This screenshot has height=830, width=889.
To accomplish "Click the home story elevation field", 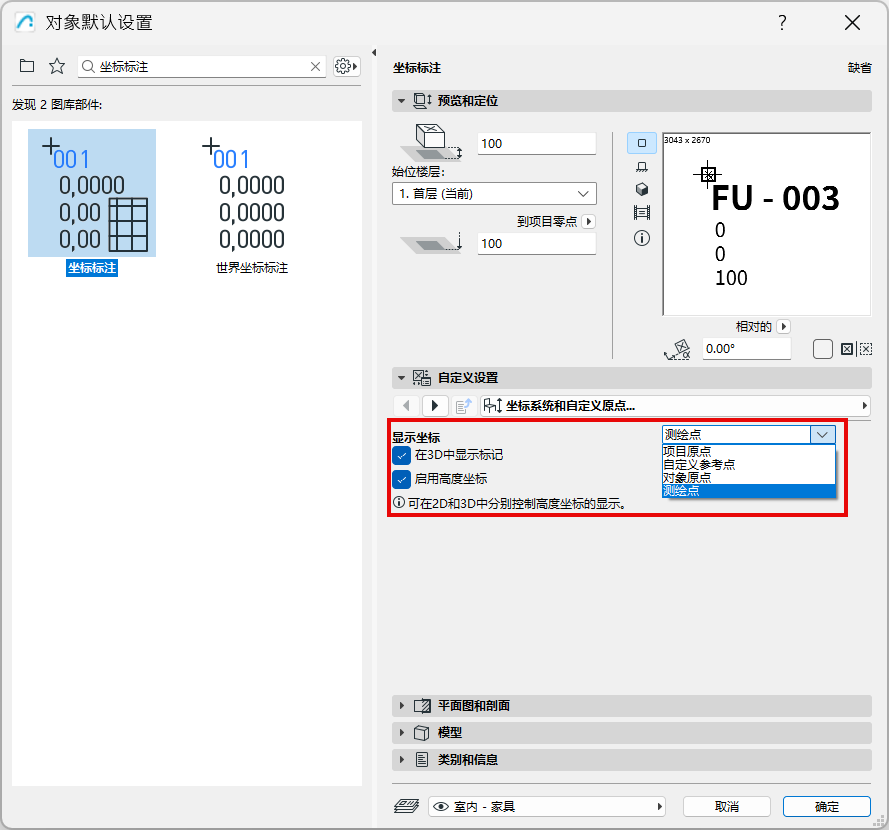I will click(x=536, y=143).
